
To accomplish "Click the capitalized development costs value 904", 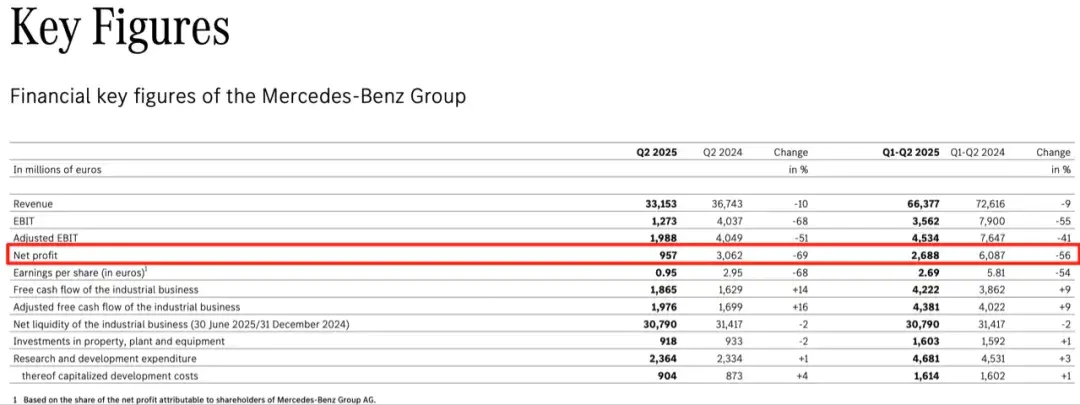I will (666, 374).
